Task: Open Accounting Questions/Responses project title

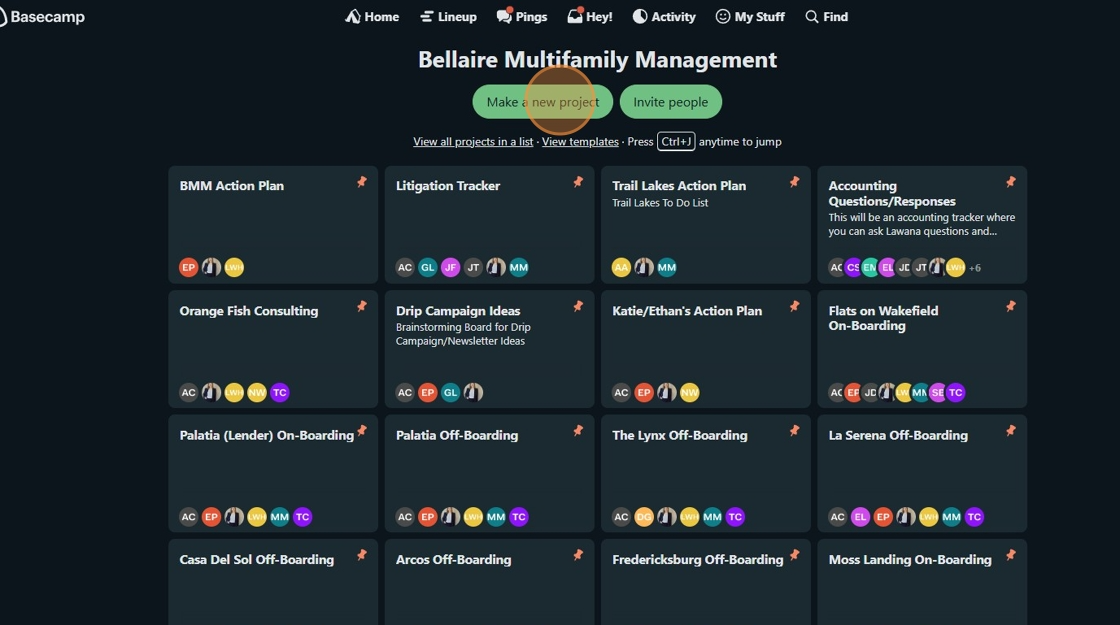Action: pyautogui.click(x=891, y=194)
